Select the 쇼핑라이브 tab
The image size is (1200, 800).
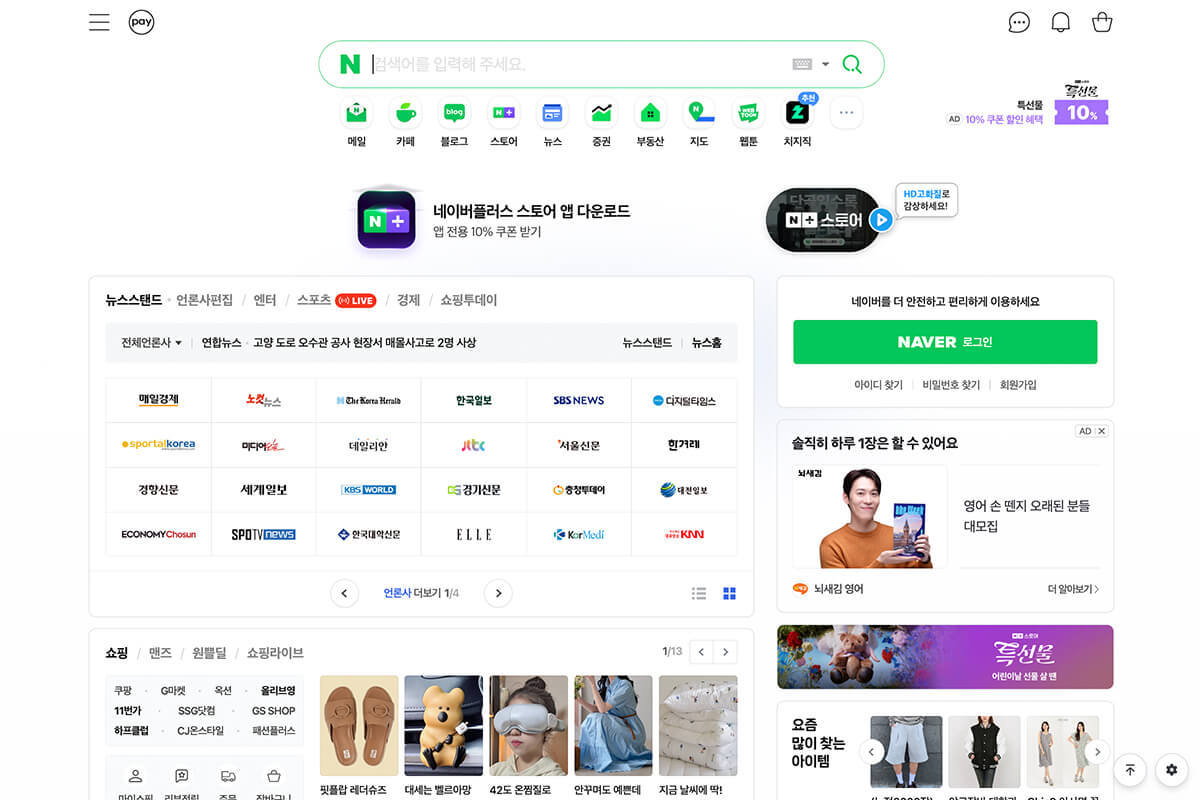pos(275,653)
